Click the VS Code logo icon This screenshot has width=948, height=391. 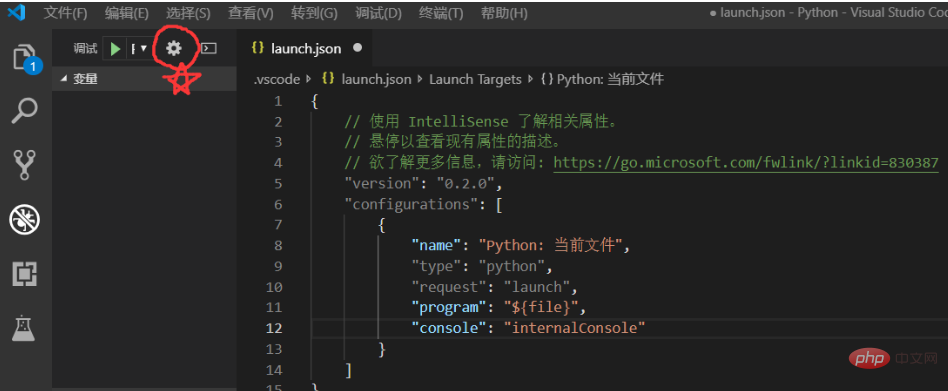point(16,13)
